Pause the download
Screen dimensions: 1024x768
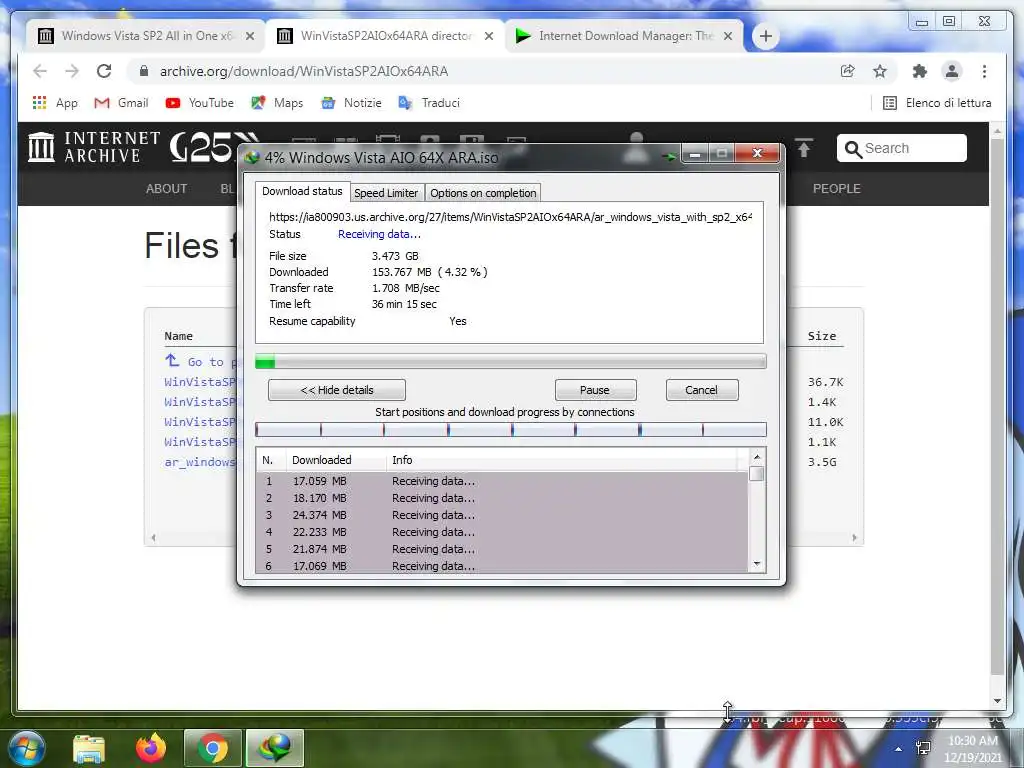pos(595,390)
